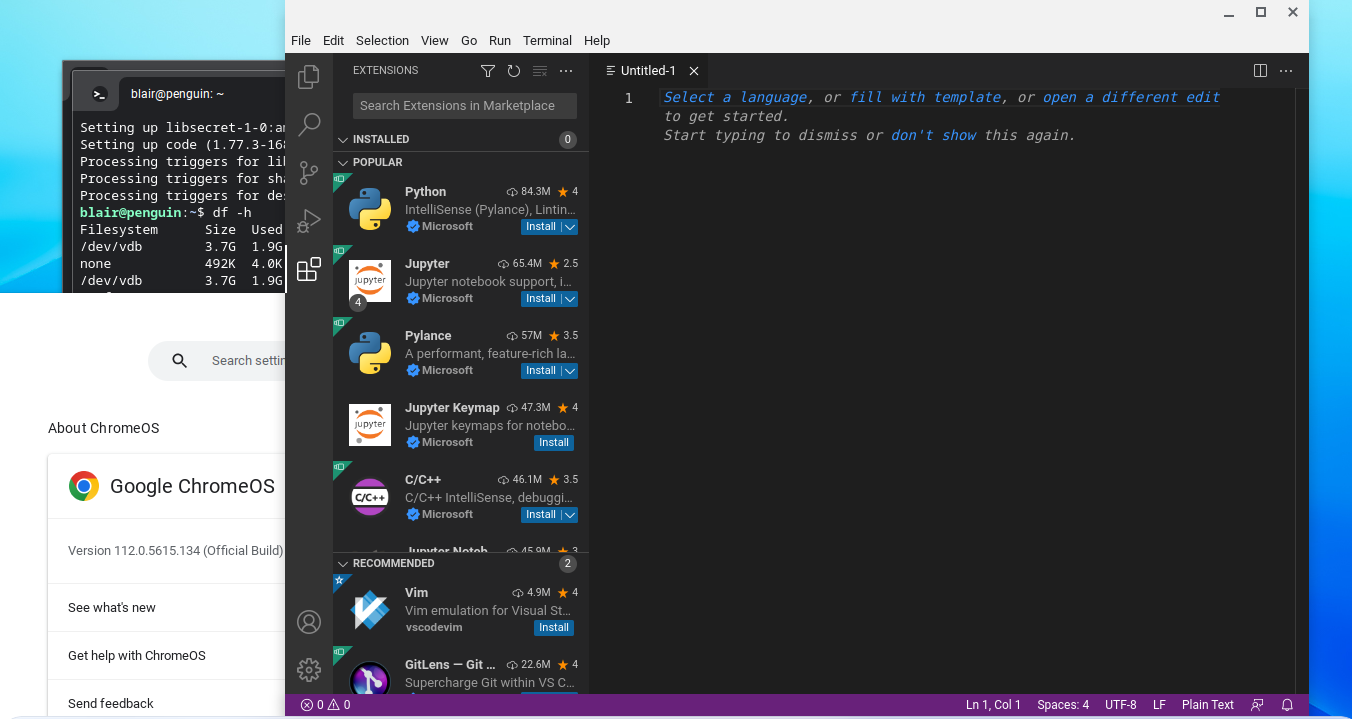Click the feedback icon in status bar
Viewport: 1352px width, 719px height.
point(1258,705)
